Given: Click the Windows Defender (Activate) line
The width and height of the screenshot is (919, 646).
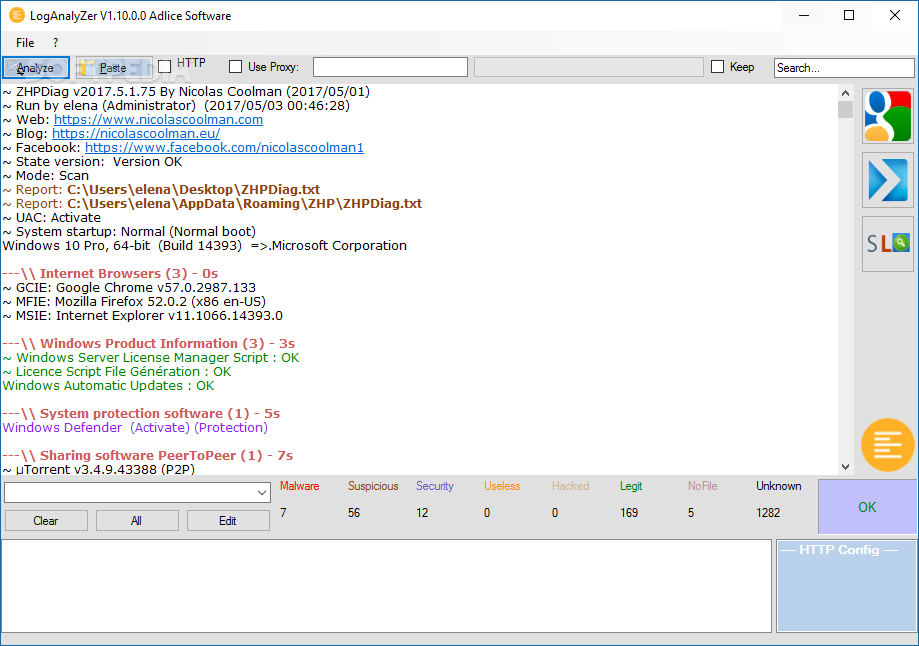Looking at the screenshot, I should point(135,427).
